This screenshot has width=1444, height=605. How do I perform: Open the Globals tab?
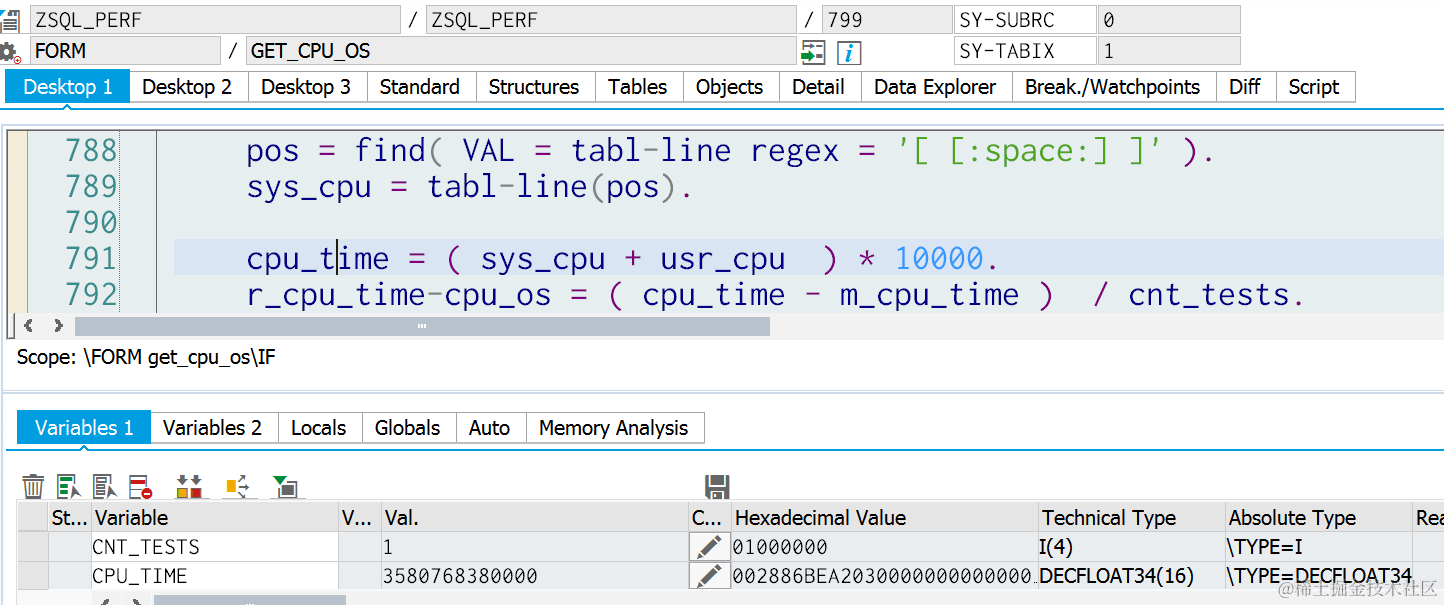click(408, 428)
